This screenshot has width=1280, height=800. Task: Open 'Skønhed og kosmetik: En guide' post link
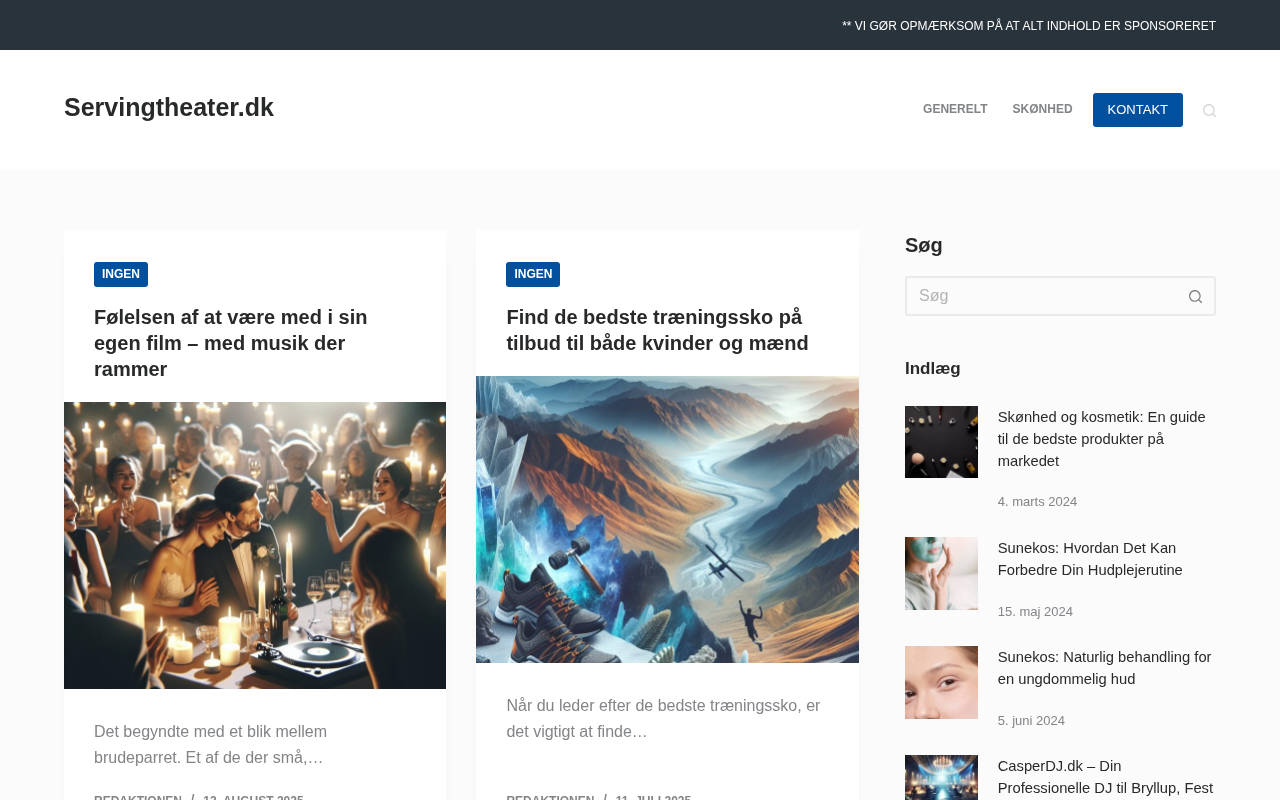1102,439
